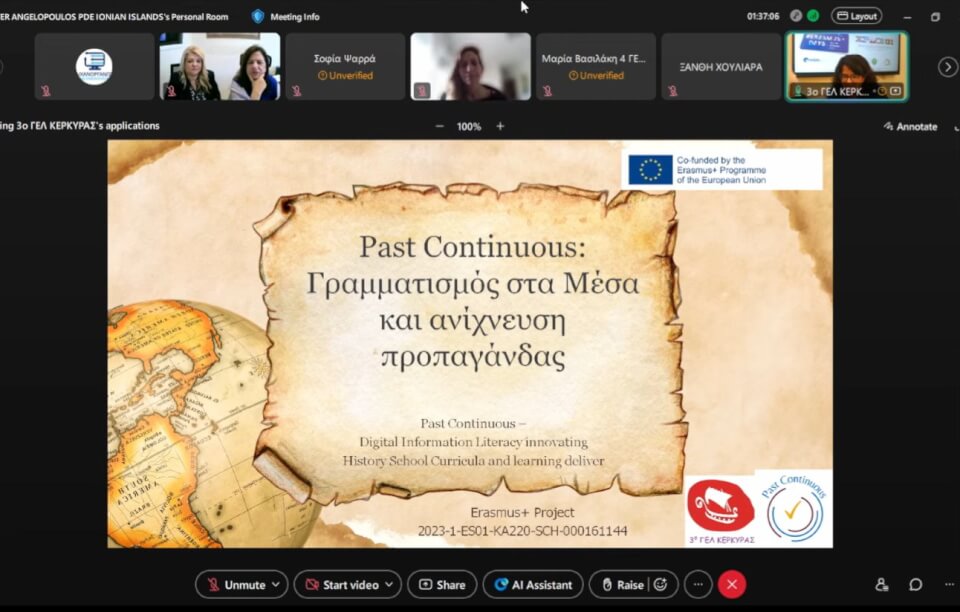The image size is (960, 612).
Task: Open more options ellipsis in control bar
Action: [x=698, y=585]
